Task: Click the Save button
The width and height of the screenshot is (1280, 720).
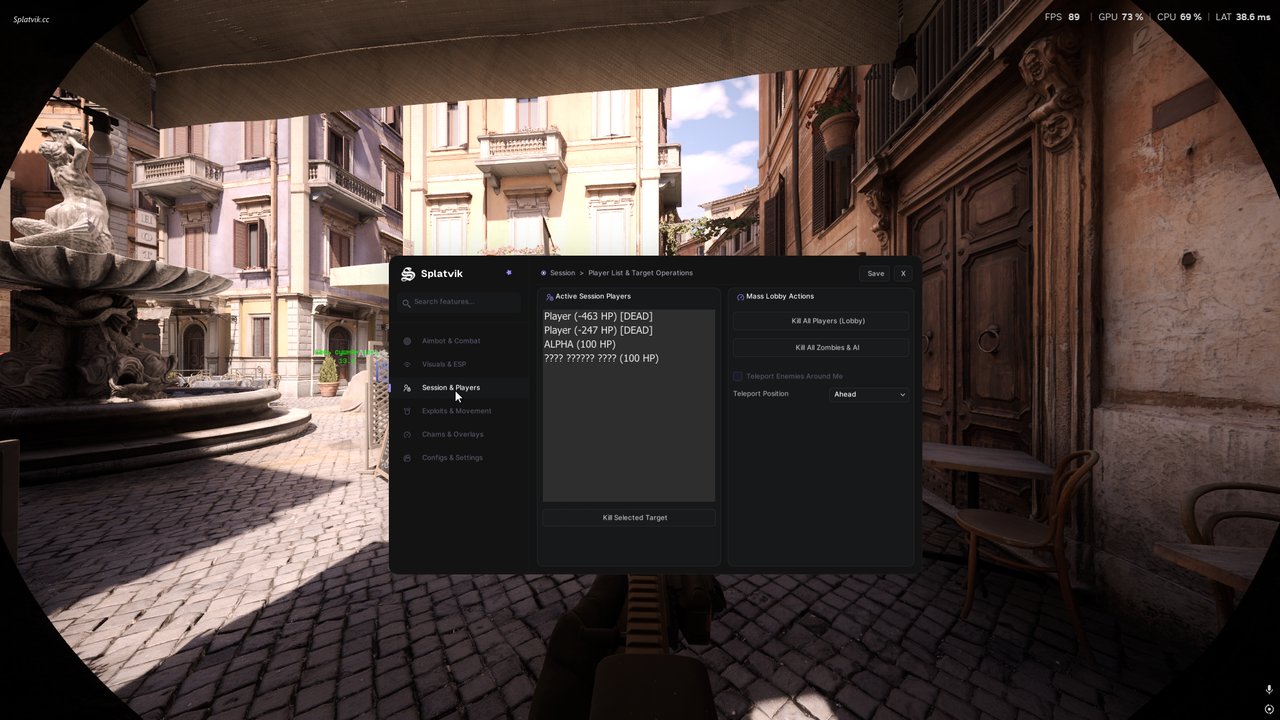Action: [875, 273]
